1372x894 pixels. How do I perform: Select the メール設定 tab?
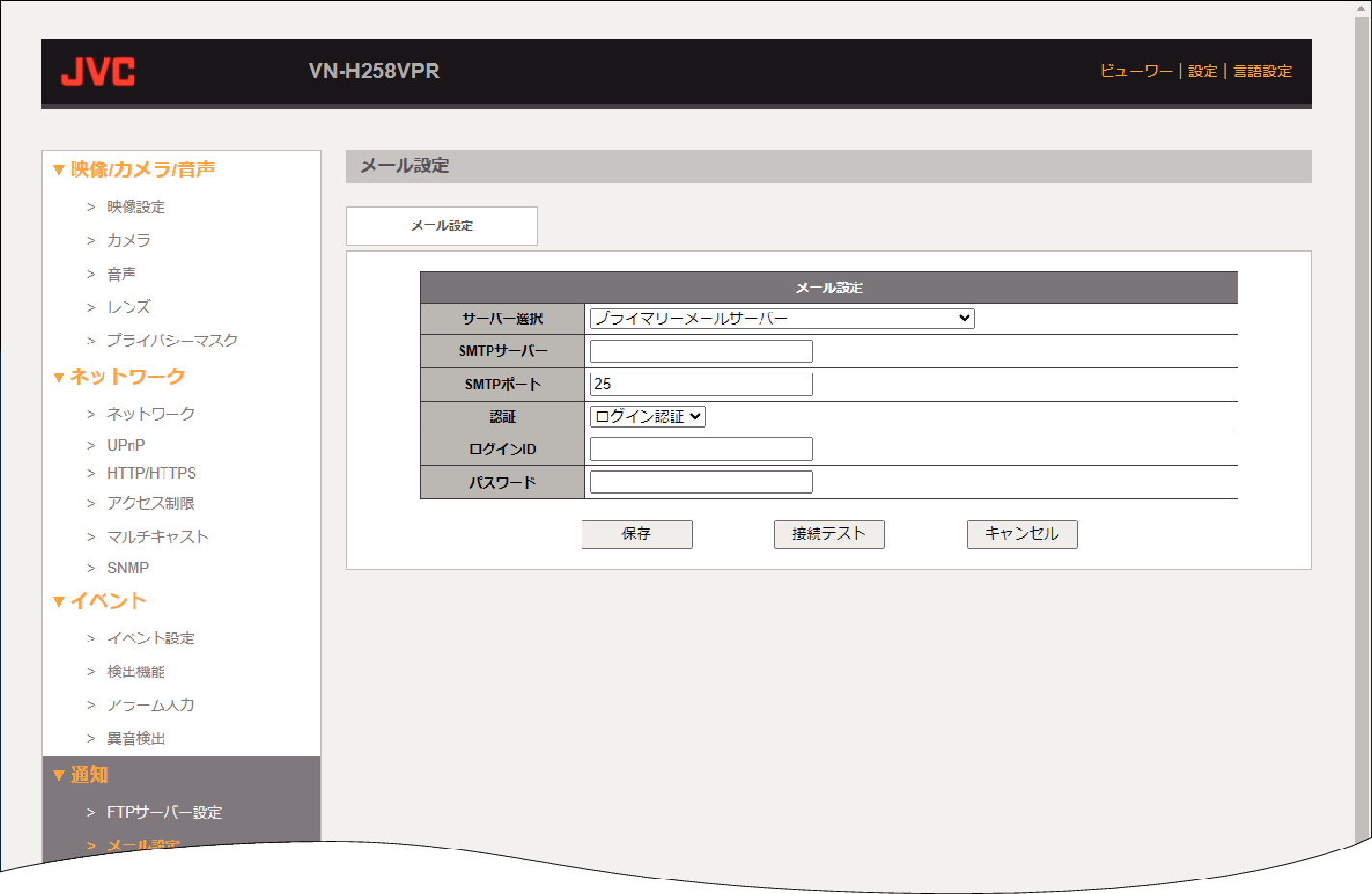442,225
